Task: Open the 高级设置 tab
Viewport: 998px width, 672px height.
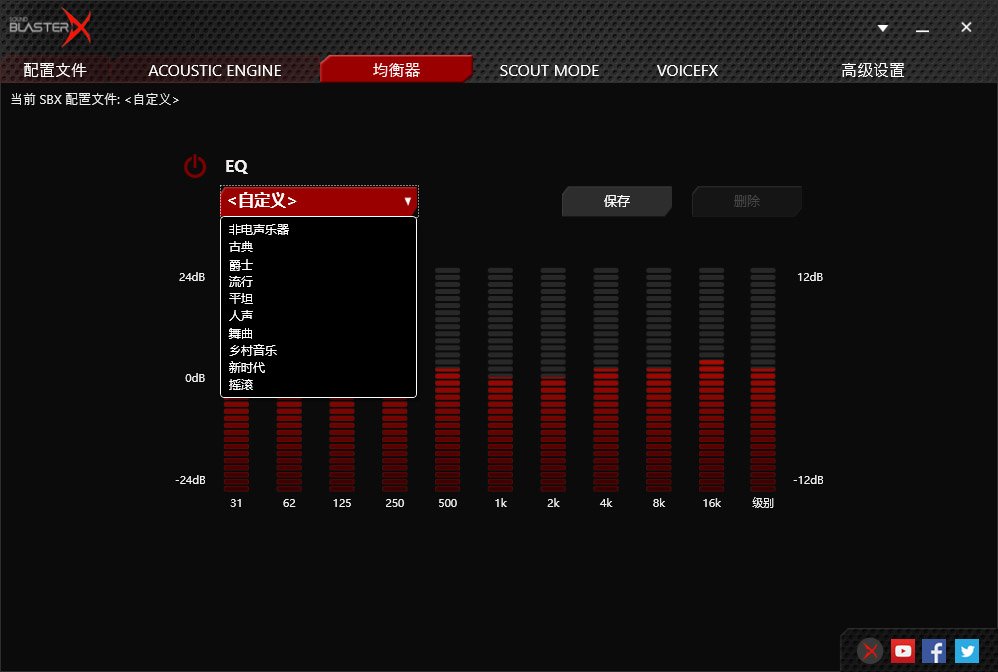Action: coord(872,70)
